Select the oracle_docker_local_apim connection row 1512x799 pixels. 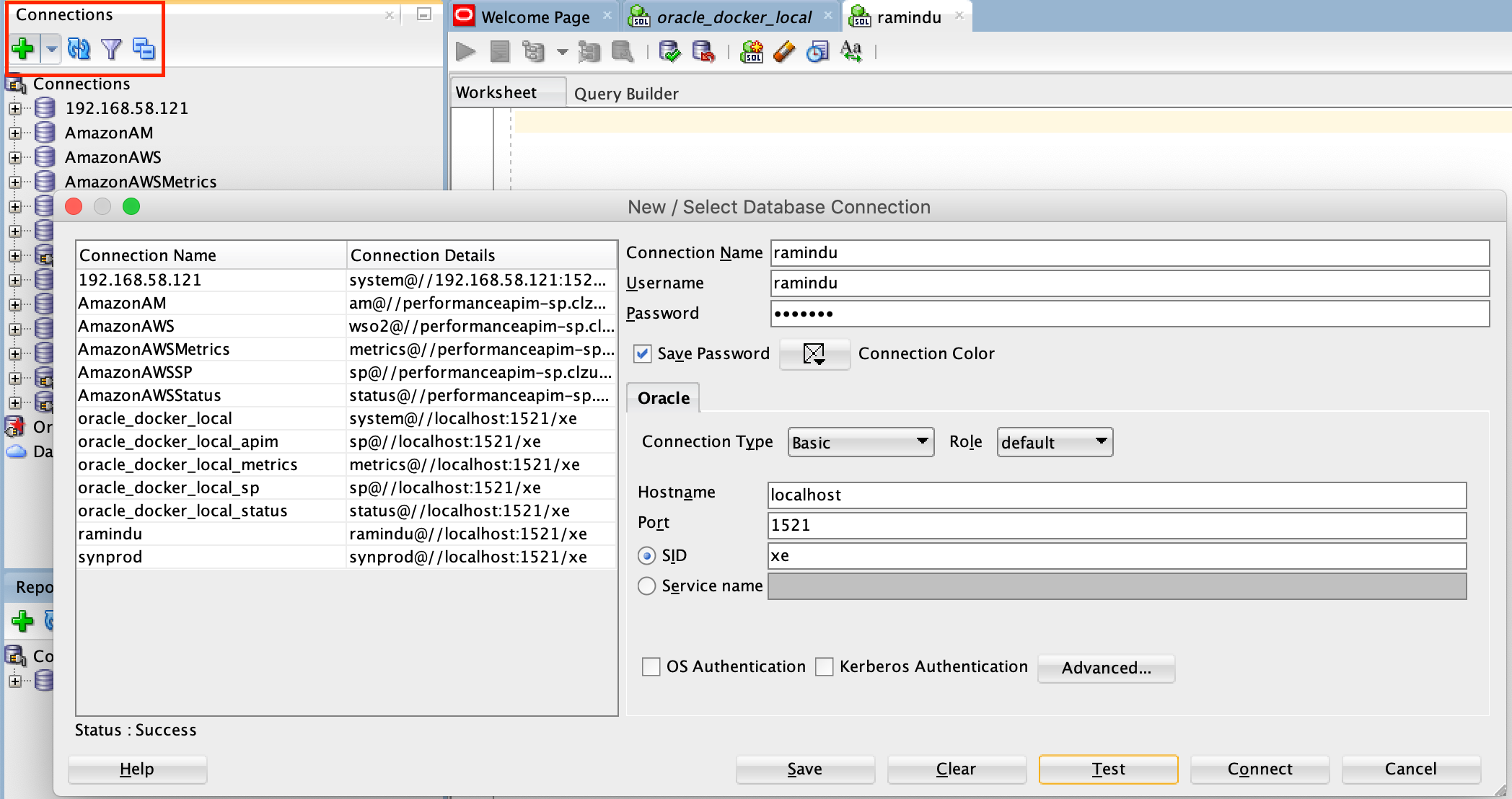pos(346,441)
